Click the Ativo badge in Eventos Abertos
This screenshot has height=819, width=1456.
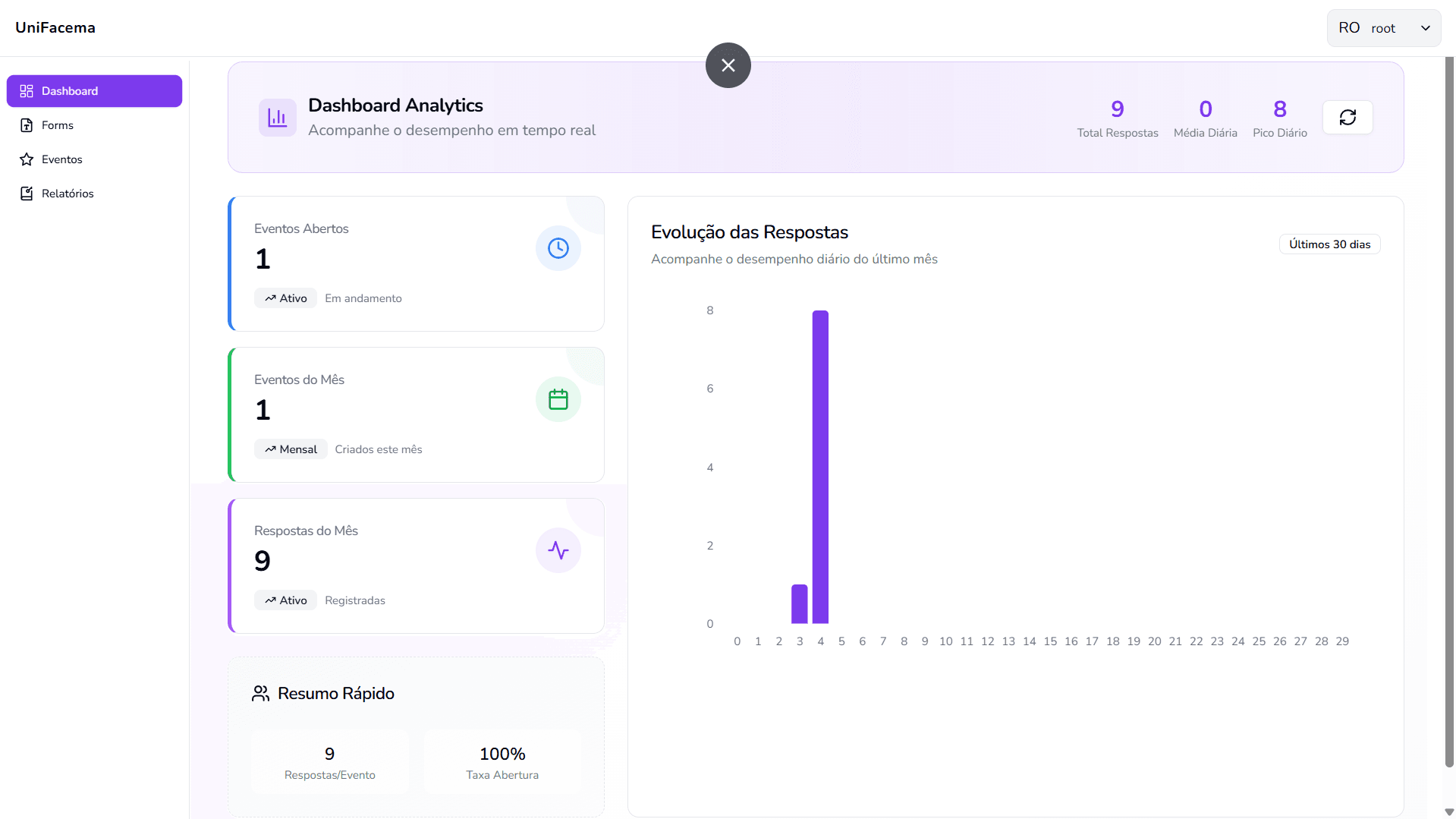[285, 298]
